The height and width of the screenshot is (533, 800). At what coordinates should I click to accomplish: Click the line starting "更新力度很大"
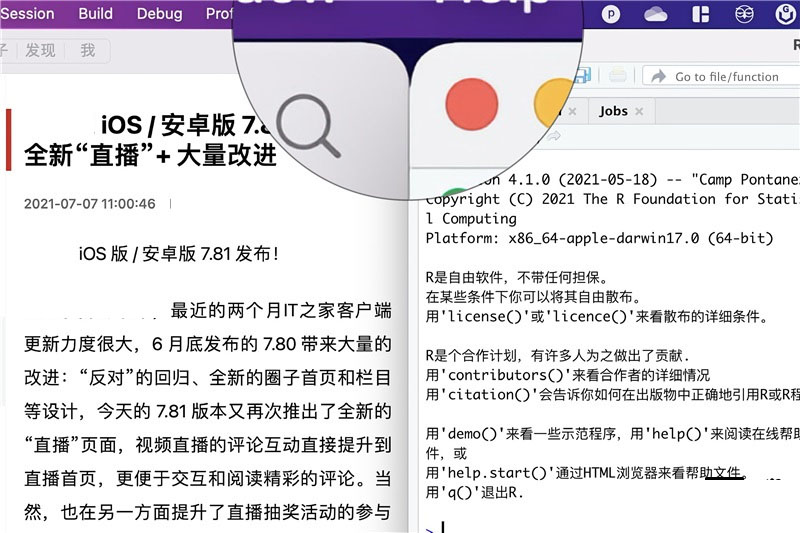coord(208,344)
